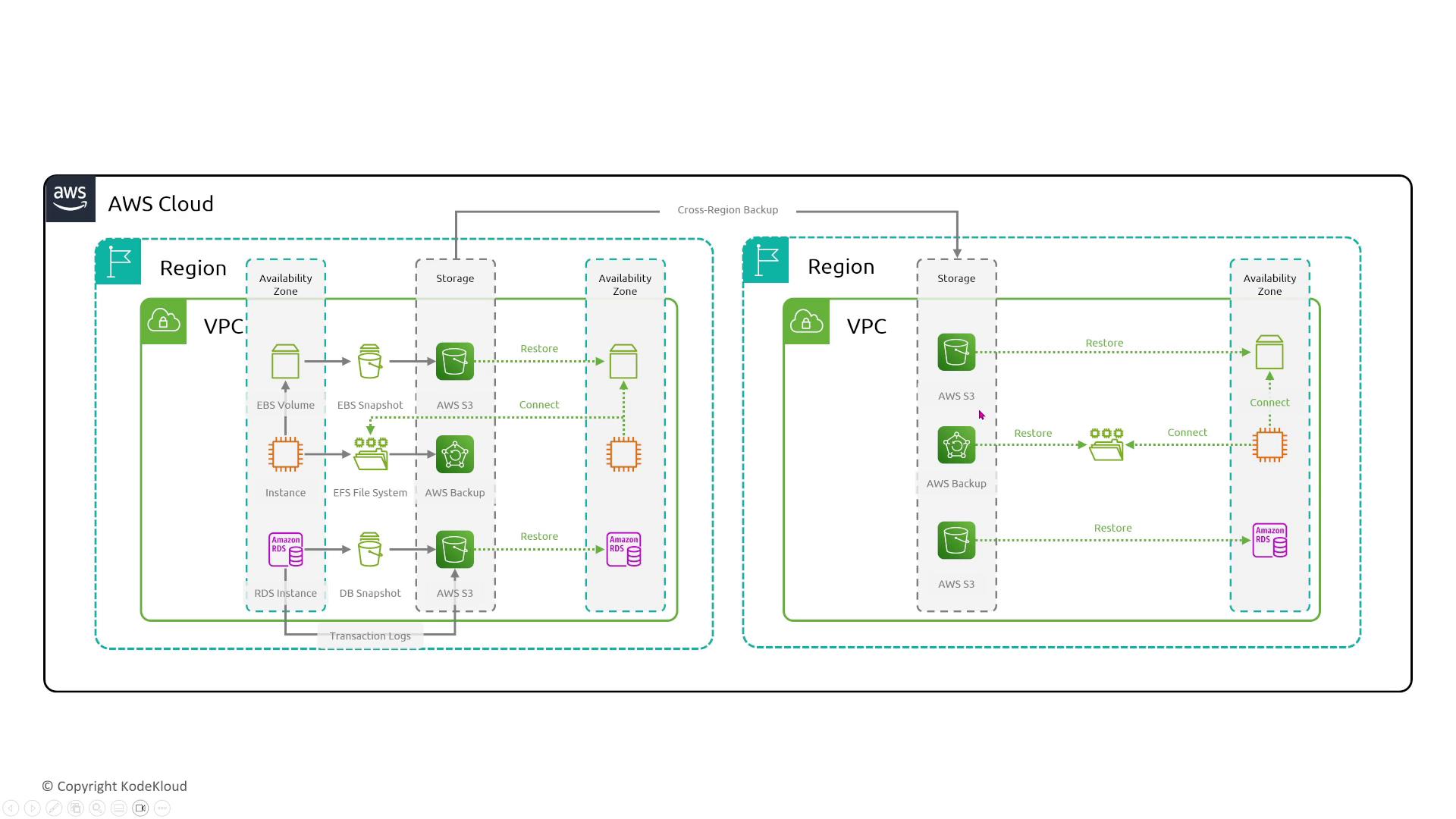Screen dimensions: 1456x819
Task: Click the Transaction Logs label
Action: 370,636
